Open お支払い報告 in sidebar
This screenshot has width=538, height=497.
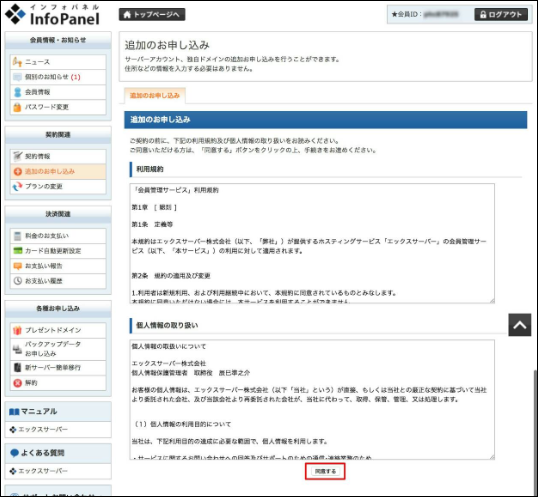(x=58, y=266)
